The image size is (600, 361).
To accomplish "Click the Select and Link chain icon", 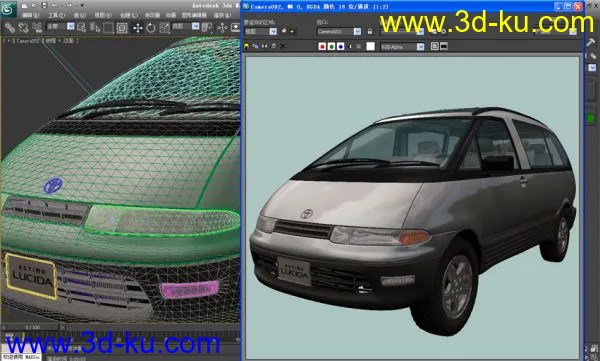I will point(10,28).
